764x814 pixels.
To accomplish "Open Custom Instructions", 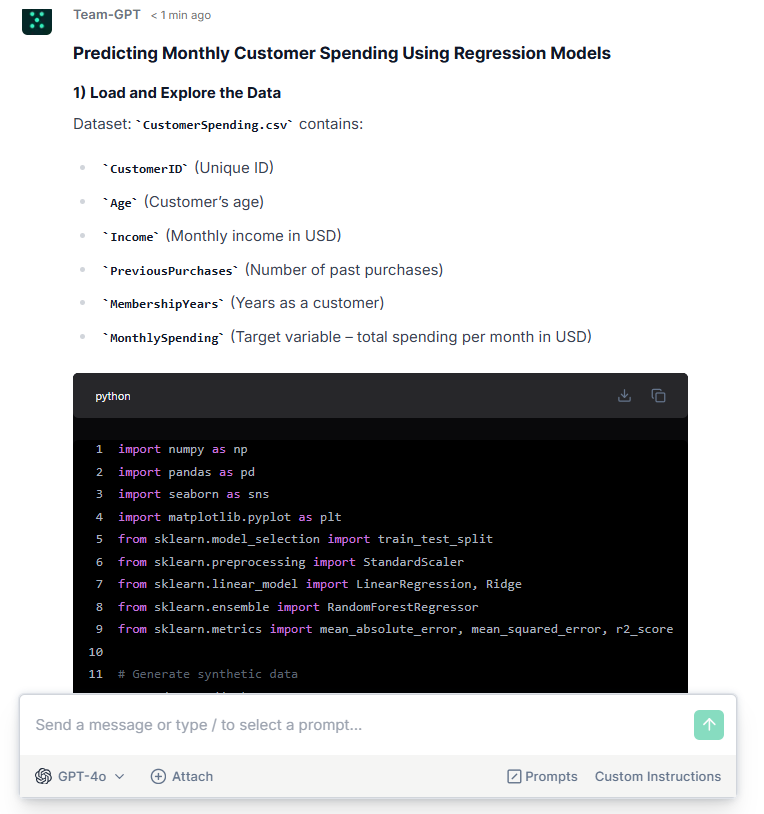I will point(658,776).
